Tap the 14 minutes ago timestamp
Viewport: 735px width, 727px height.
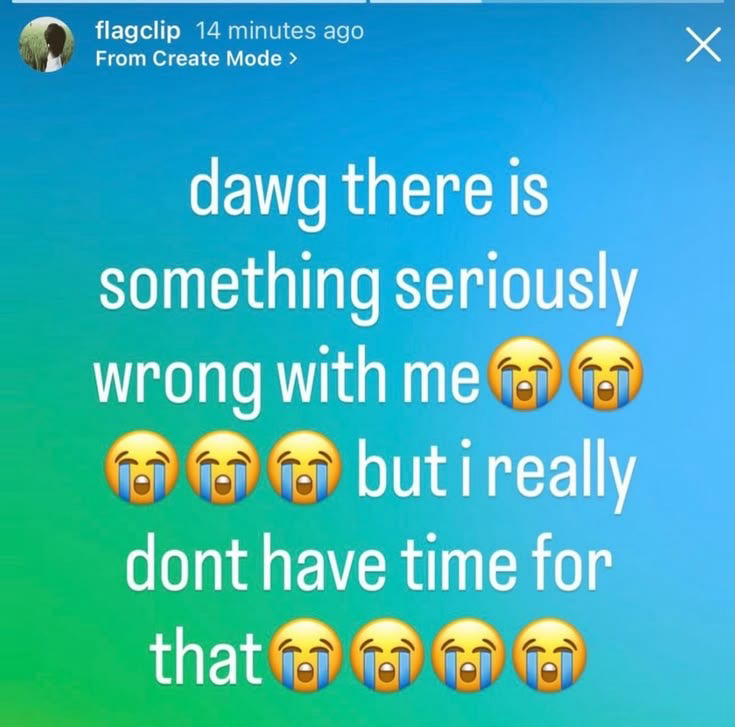(x=279, y=31)
